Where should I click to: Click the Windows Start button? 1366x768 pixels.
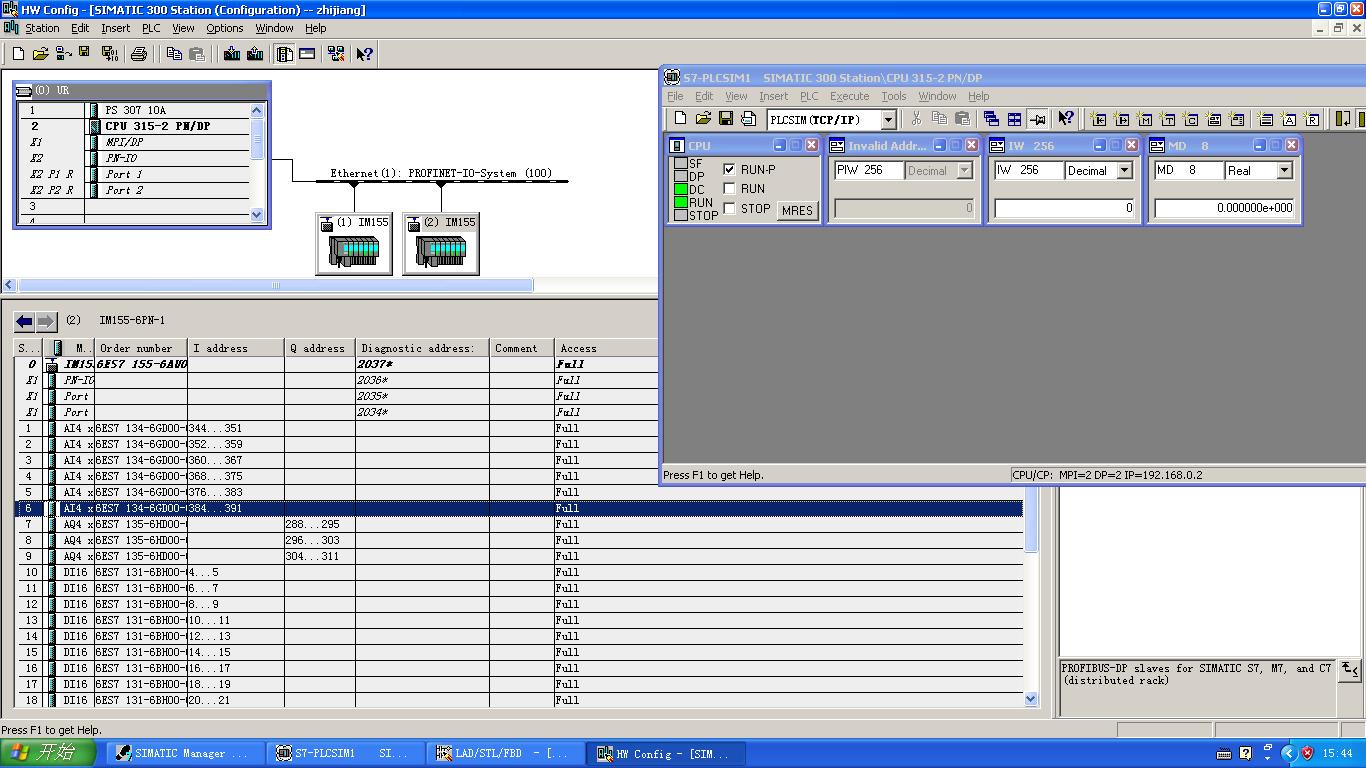(x=48, y=753)
